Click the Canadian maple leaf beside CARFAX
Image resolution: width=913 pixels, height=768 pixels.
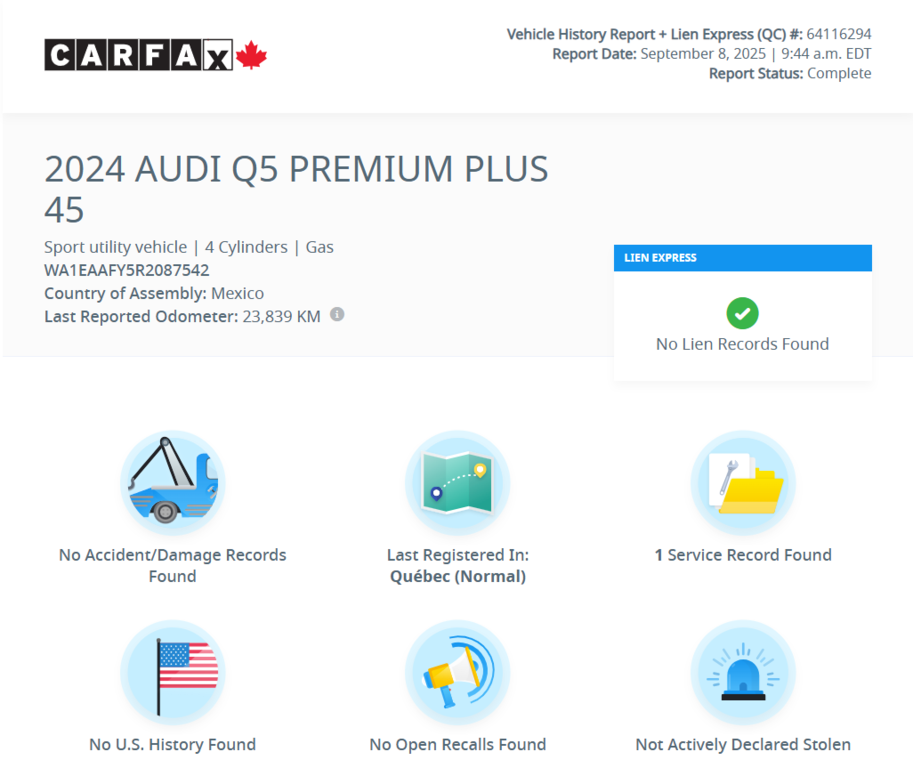pyautogui.click(x=250, y=55)
